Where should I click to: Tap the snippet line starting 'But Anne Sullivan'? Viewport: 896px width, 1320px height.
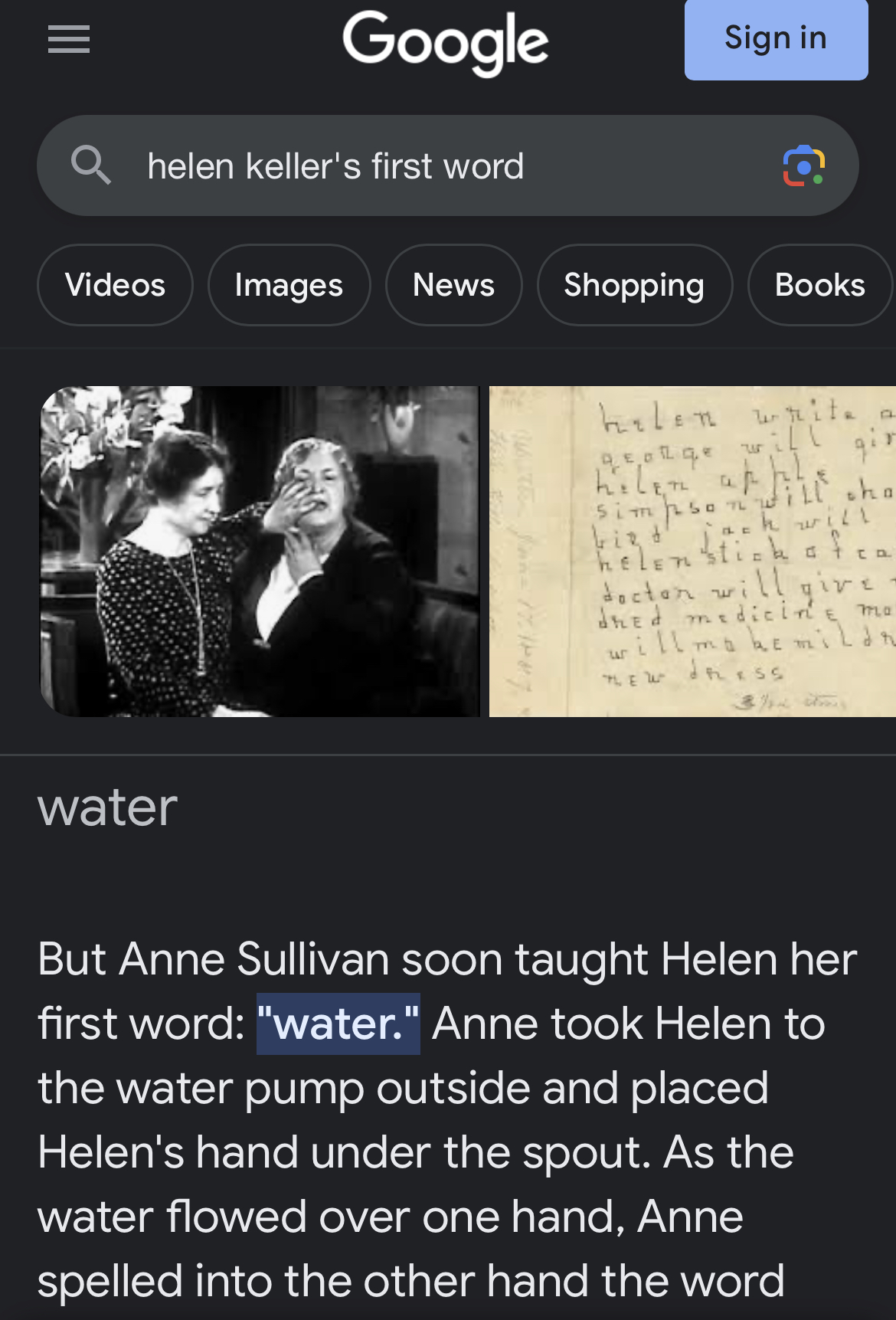[x=446, y=959]
